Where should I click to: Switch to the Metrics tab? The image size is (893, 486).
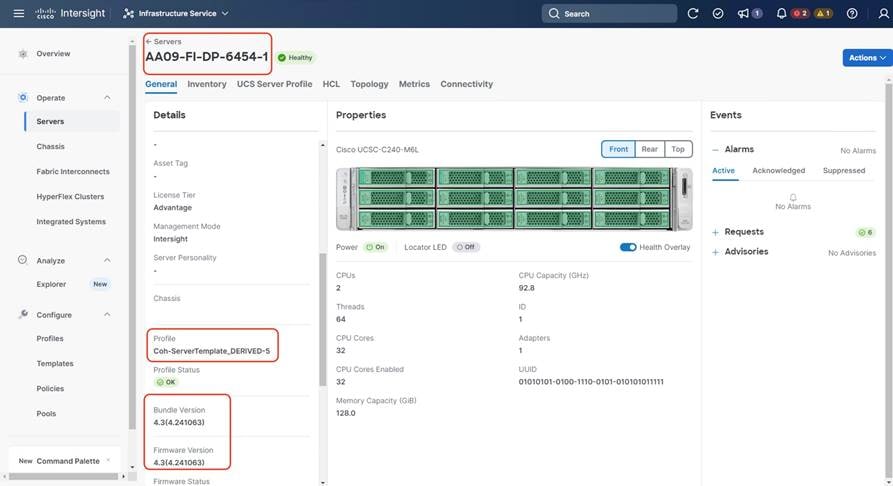414,84
